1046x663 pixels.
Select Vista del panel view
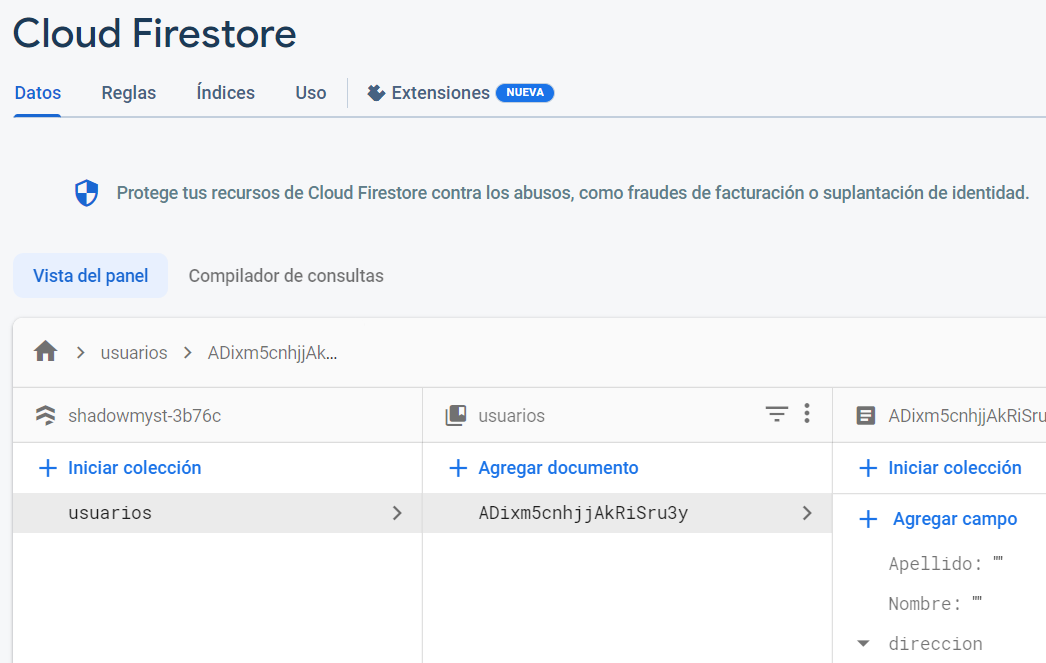91,275
